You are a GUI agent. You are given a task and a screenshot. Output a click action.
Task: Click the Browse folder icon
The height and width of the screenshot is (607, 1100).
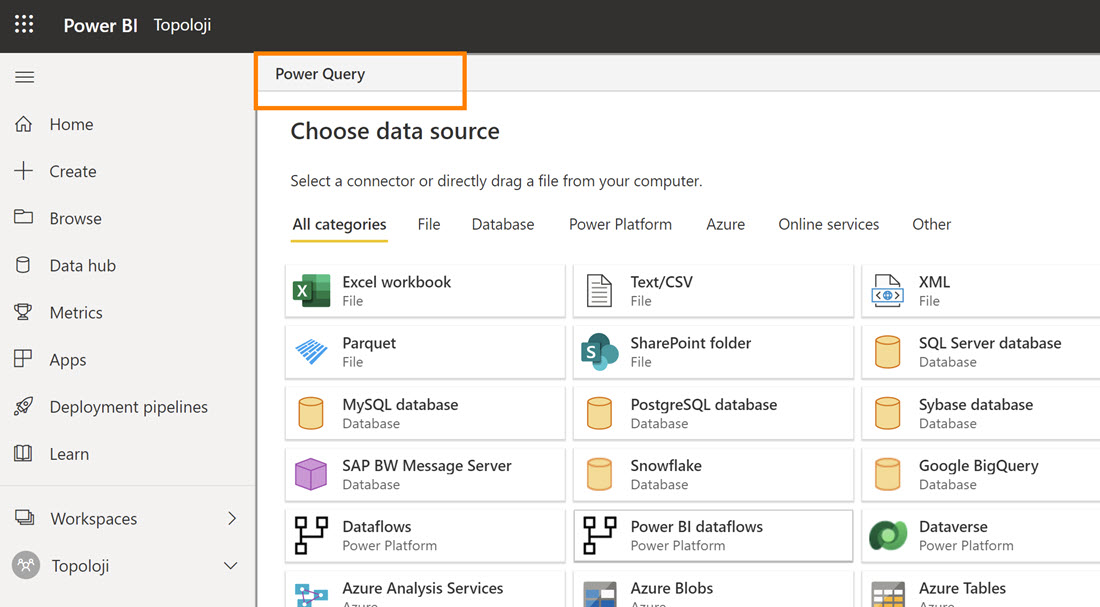coord(24,217)
